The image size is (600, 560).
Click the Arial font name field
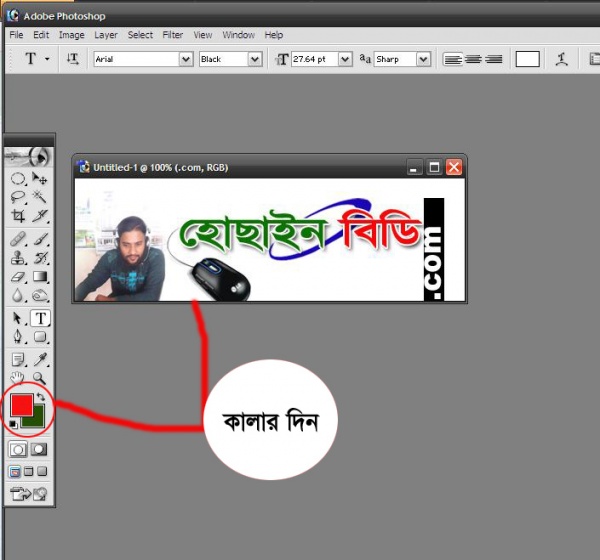click(x=137, y=59)
